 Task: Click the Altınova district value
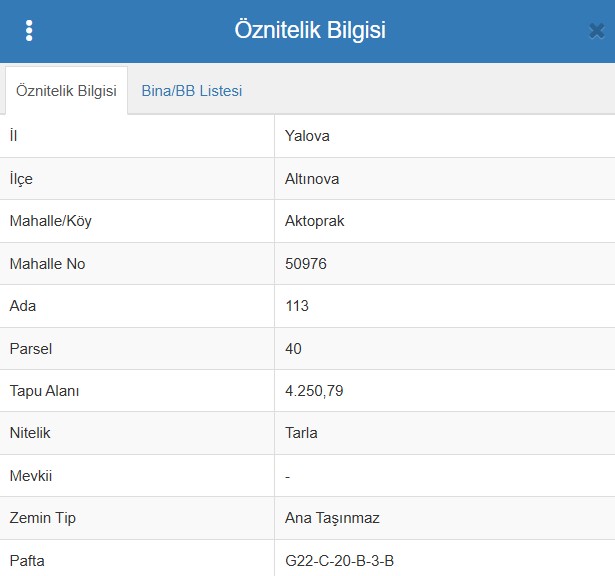pyautogui.click(x=312, y=179)
